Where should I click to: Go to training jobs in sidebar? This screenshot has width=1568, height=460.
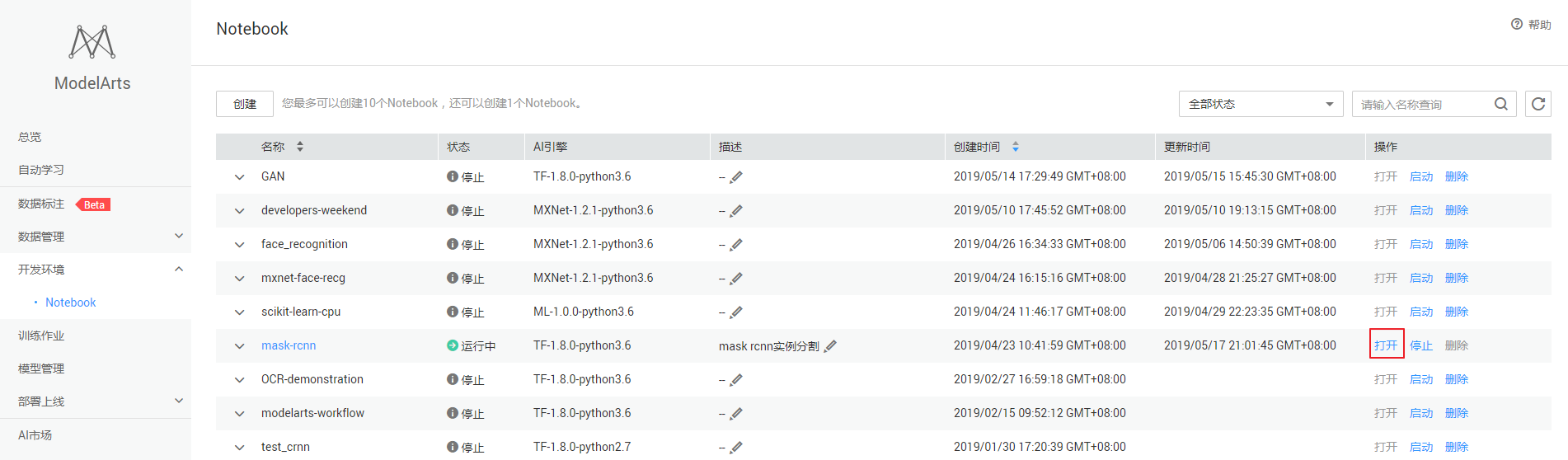coord(41,336)
